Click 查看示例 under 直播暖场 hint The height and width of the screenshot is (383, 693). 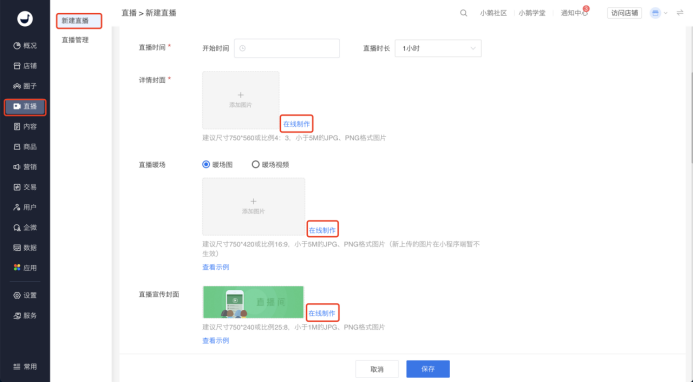point(216,267)
